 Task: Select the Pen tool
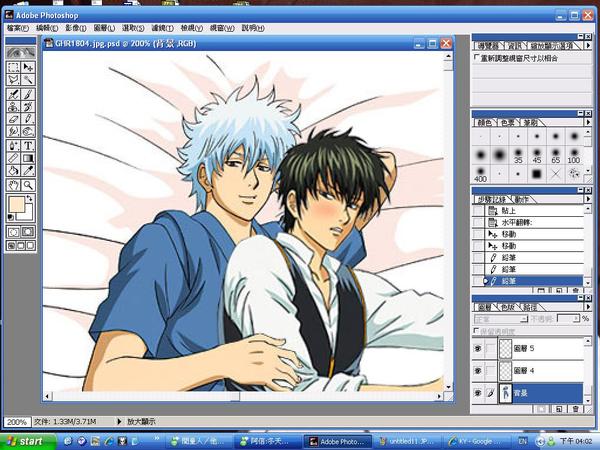13,146
